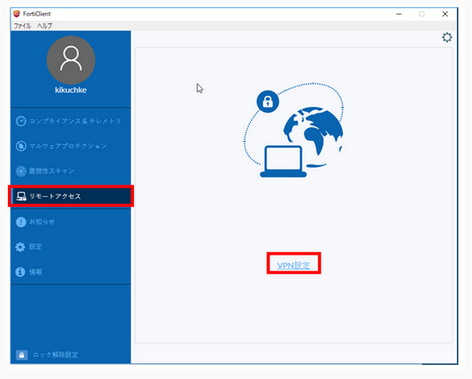Open 設定 in the sidebar
The height and width of the screenshot is (379, 472).
coord(71,247)
